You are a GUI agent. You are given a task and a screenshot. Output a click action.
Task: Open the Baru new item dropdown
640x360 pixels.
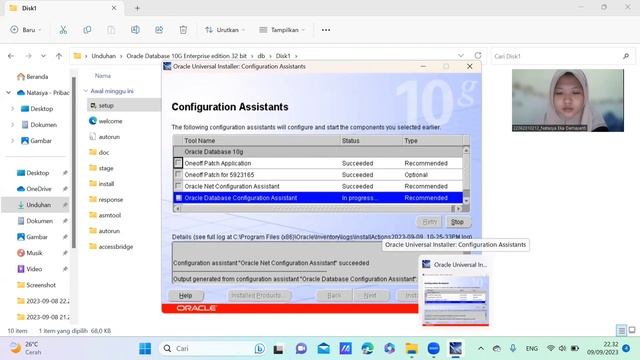tap(26, 30)
